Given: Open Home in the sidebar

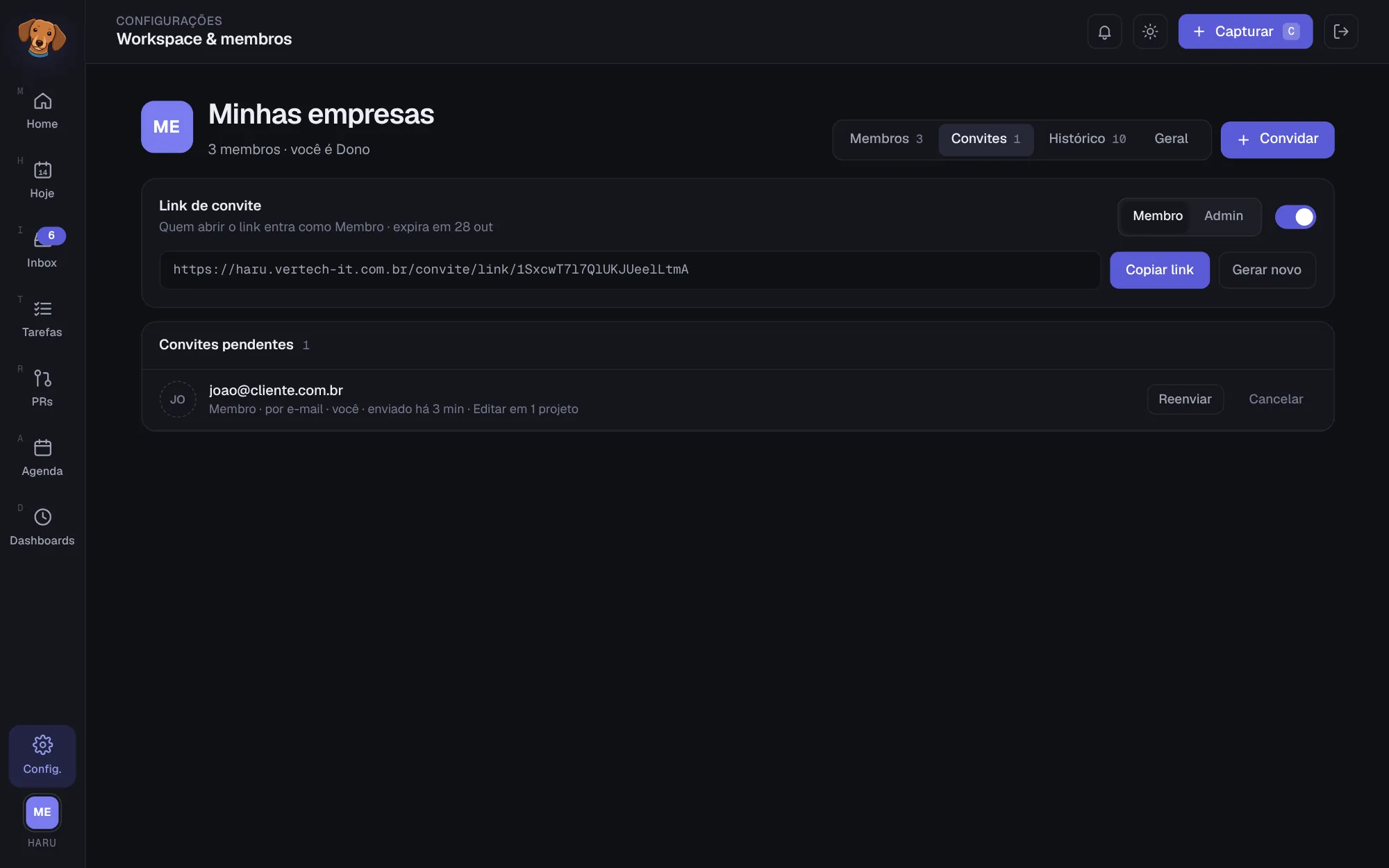Looking at the screenshot, I should pyautogui.click(x=42, y=111).
